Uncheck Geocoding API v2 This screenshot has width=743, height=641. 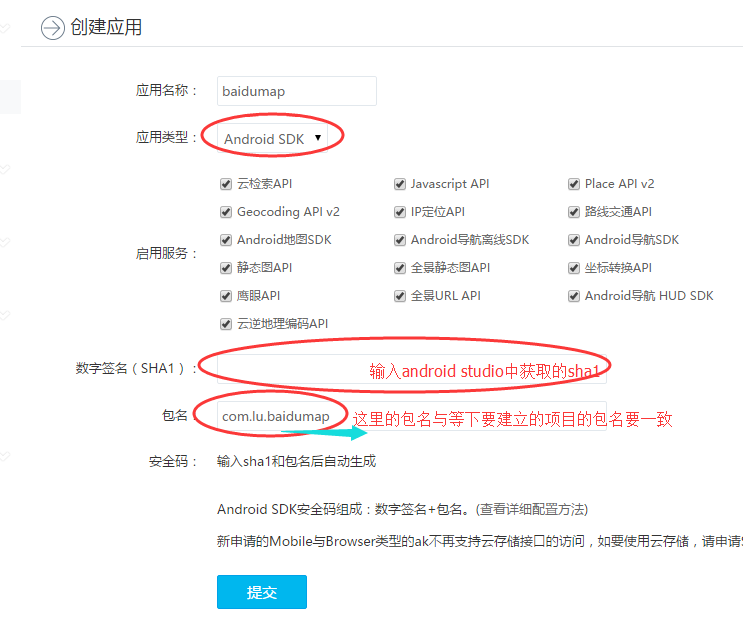point(226,212)
